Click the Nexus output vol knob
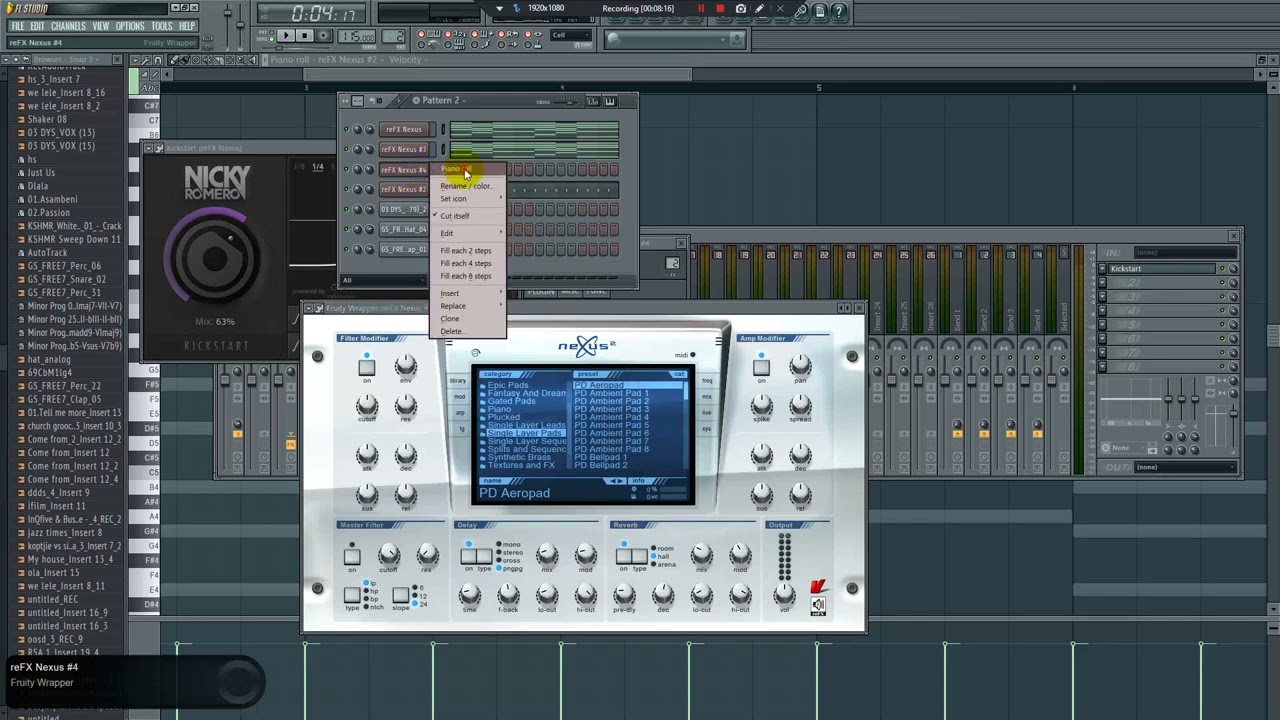This screenshot has width=1280, height=720. point(784,596)
